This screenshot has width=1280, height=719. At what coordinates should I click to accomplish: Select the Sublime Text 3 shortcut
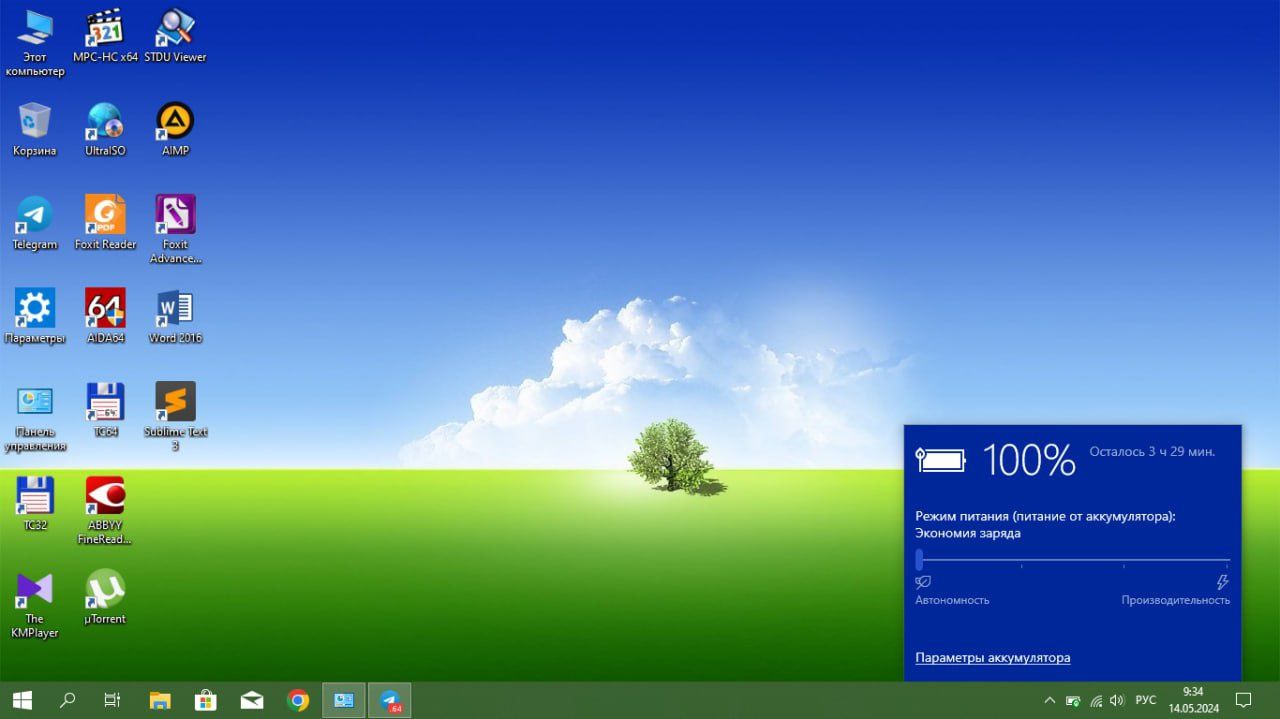point(175,416)
